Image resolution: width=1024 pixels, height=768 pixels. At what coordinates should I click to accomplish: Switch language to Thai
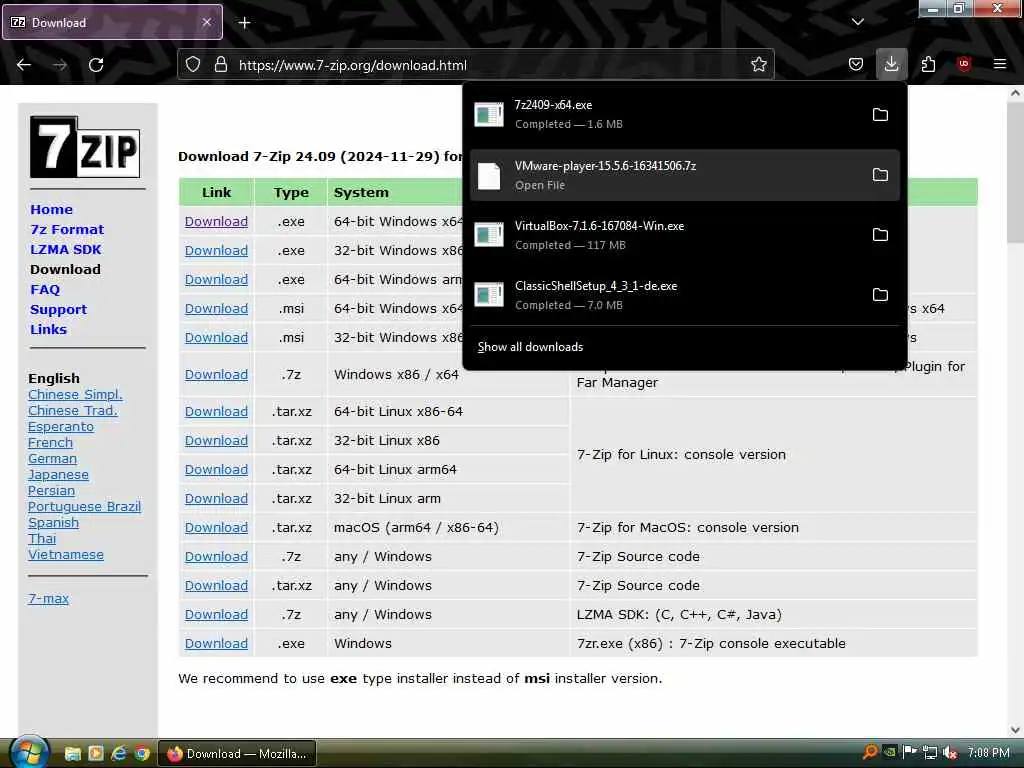[x=42, y=539]
